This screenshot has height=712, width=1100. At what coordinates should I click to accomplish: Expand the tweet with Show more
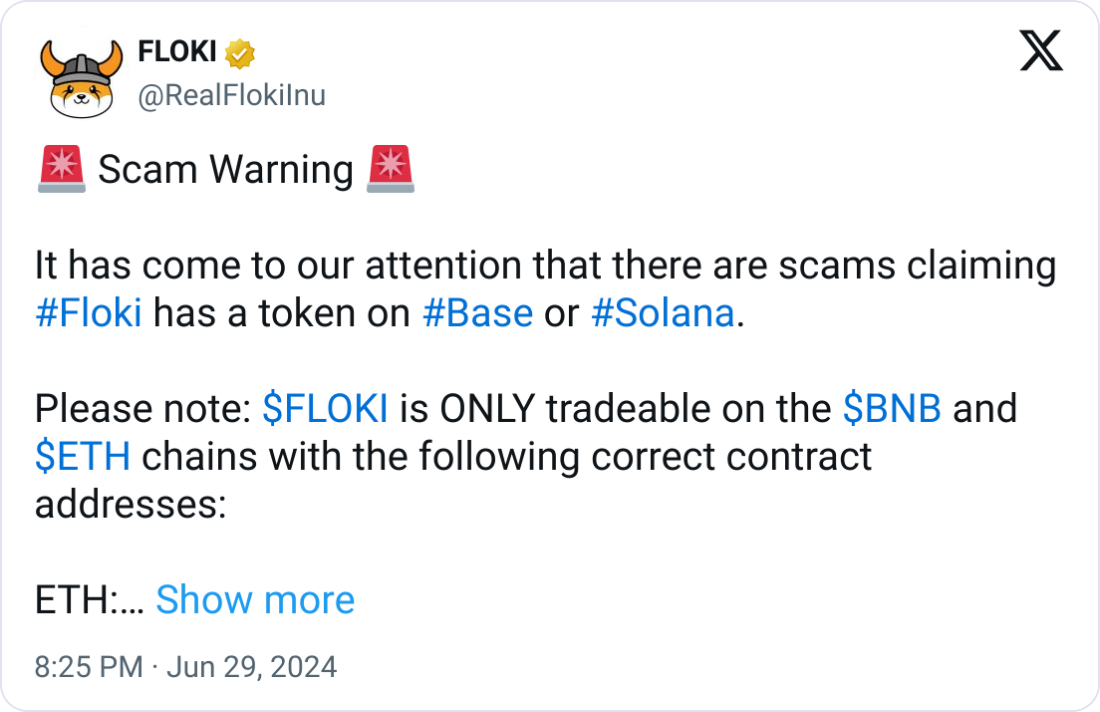click(255, 600)
